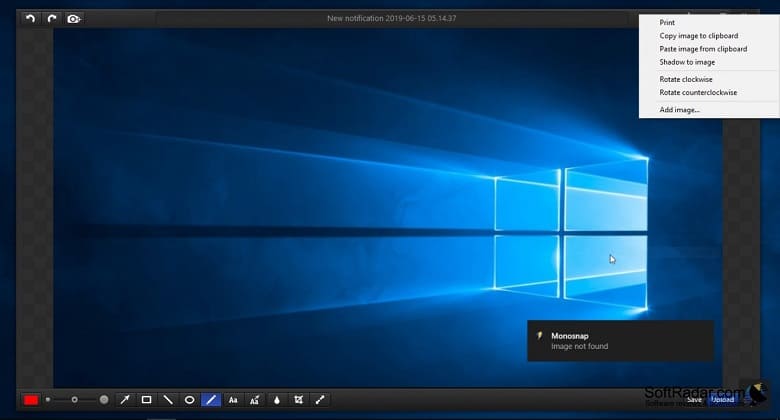Undo the last edit with the undo arrow

(30, 18)
